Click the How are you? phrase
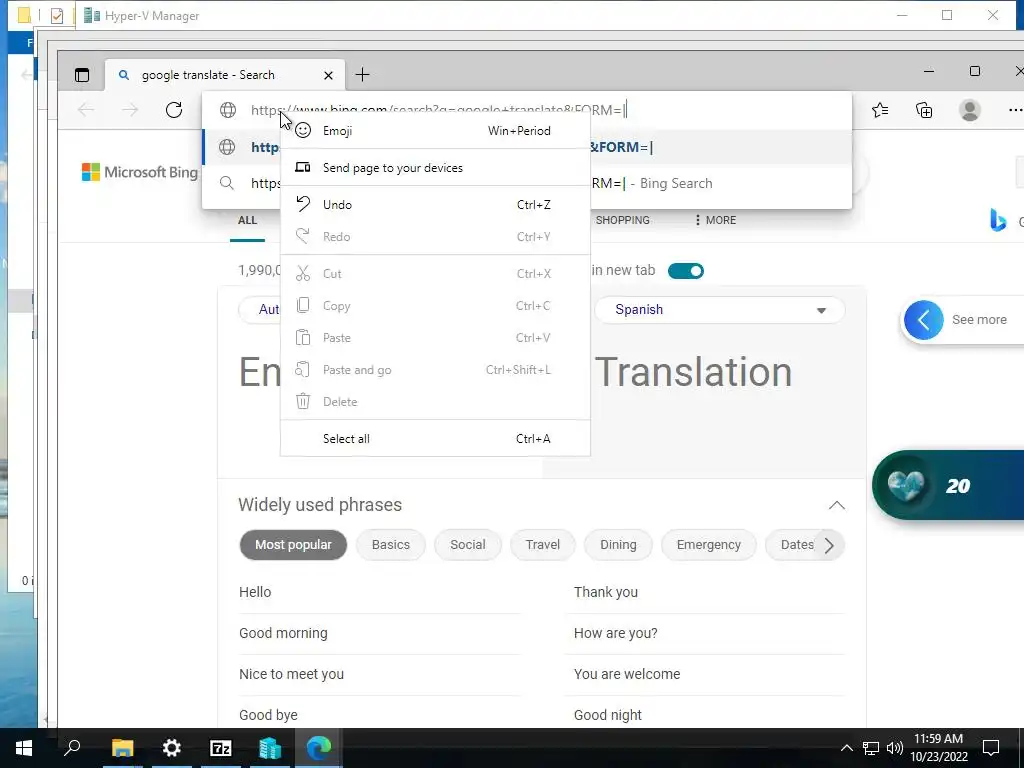This screenshot has height=768, width=1024. click(616, 633)
